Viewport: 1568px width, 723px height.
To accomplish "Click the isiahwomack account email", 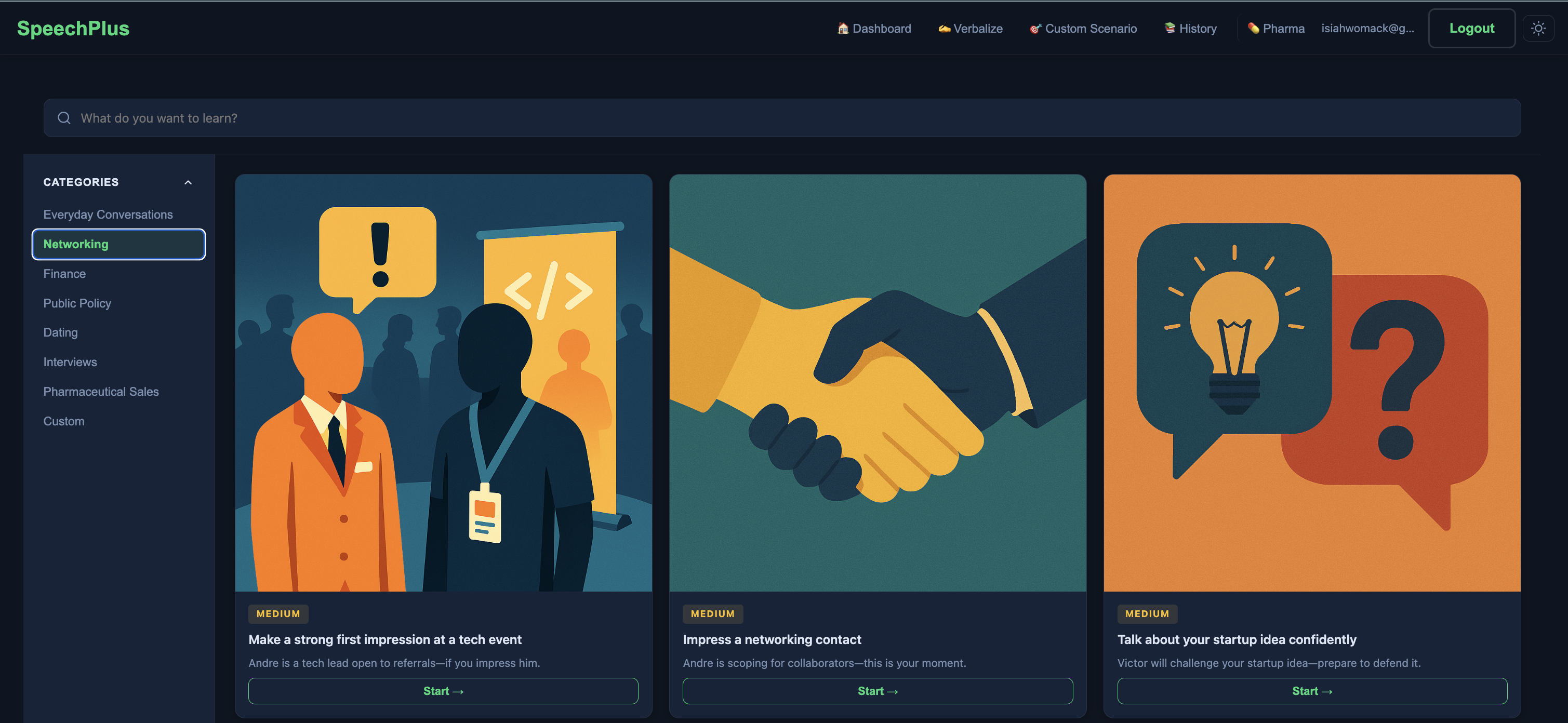I will coord(1367,29).
